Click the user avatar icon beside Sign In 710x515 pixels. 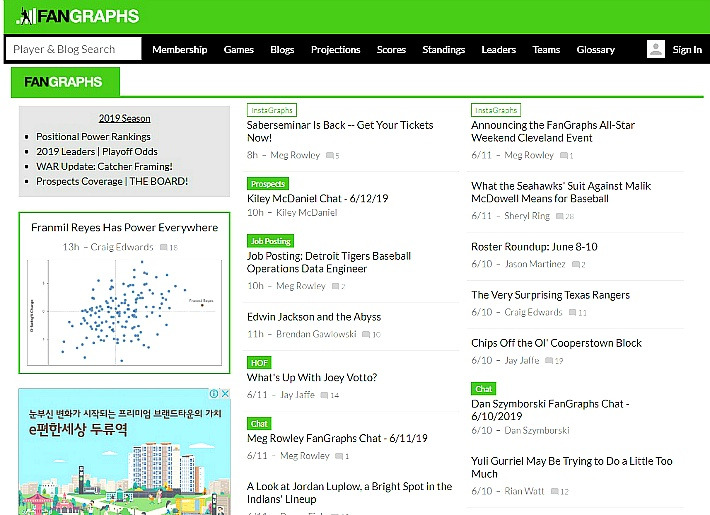coord(656,49)
